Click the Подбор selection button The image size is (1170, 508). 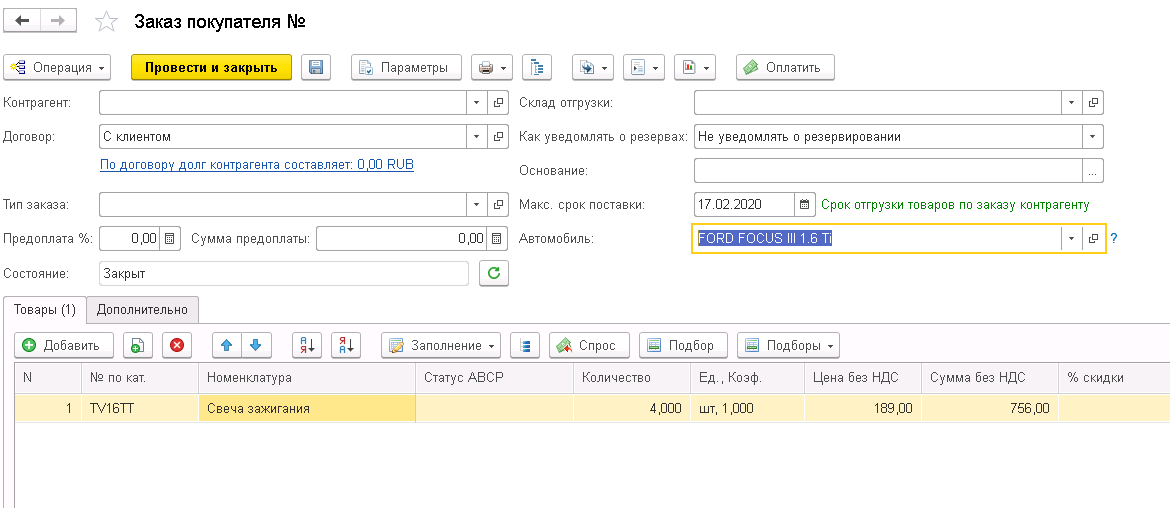coord(683,345)
